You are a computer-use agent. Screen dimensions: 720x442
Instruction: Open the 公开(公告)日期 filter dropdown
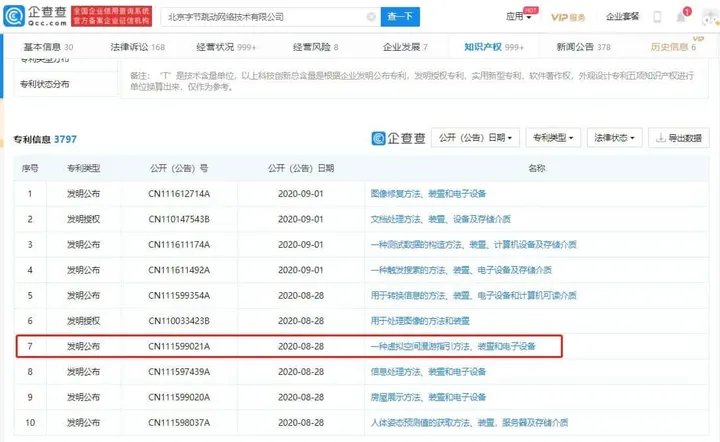pyautogui.click(x=475, y=138)
